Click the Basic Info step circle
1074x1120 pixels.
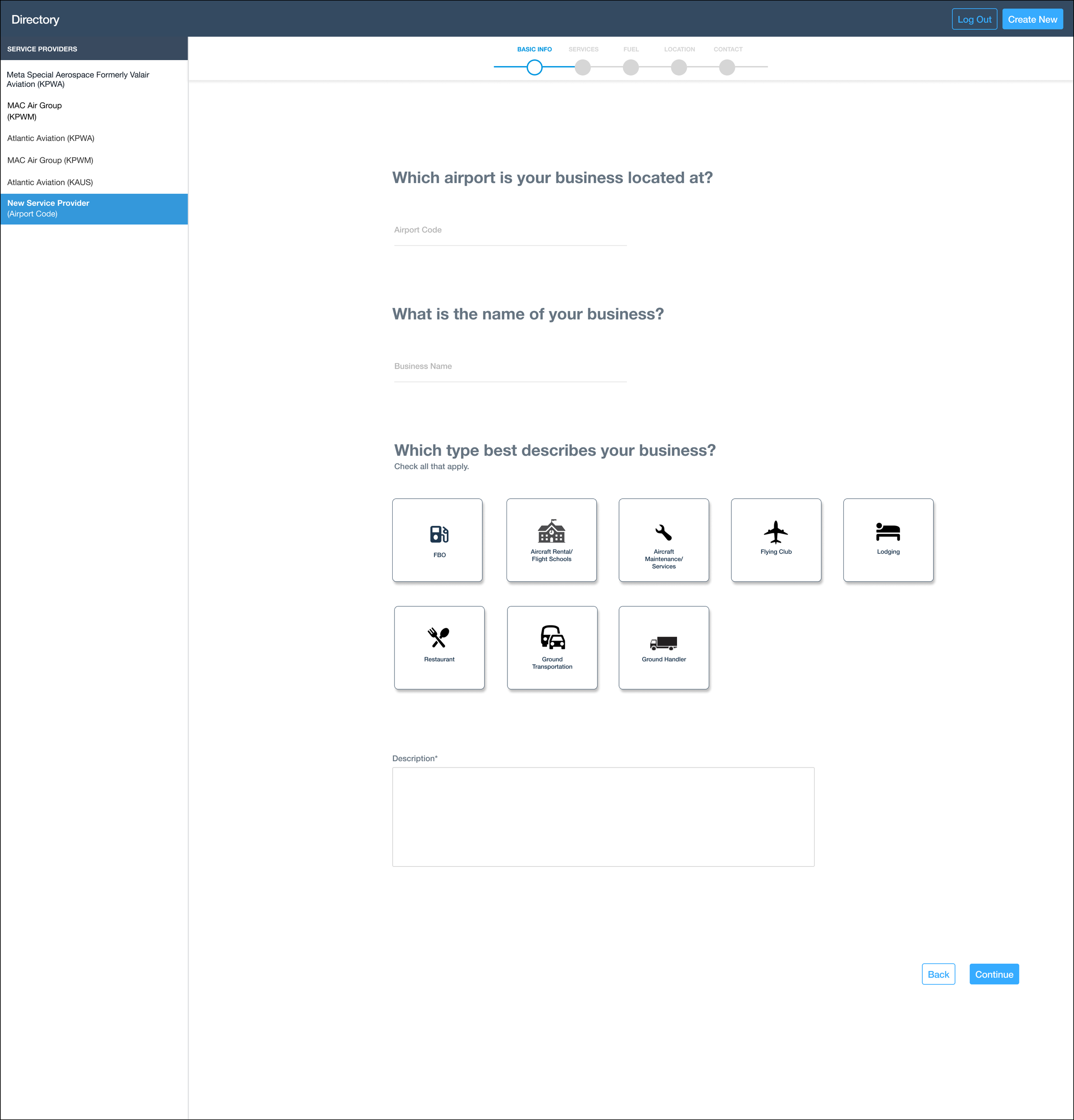[x=534, y=67]
